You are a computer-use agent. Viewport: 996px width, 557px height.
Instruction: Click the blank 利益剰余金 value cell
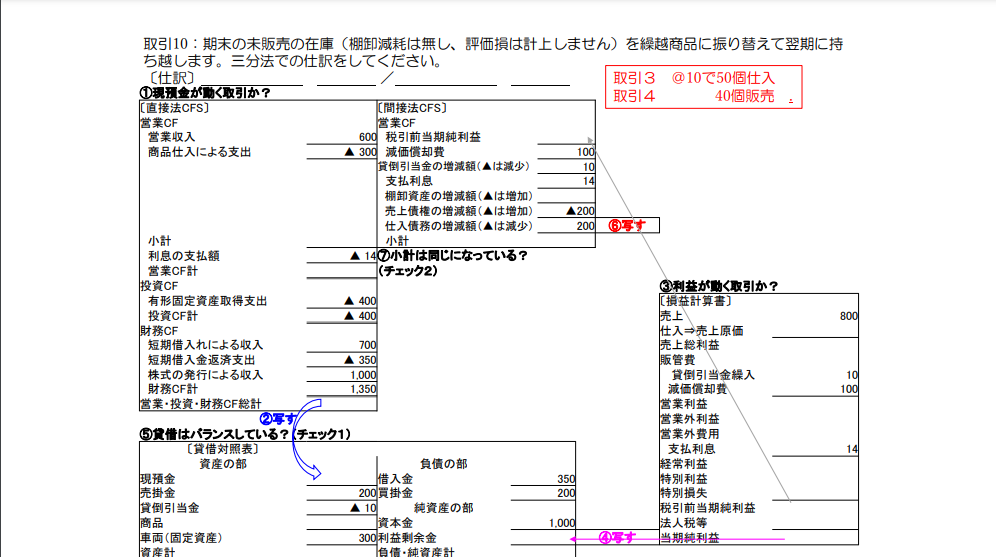(x=543, y=538)
